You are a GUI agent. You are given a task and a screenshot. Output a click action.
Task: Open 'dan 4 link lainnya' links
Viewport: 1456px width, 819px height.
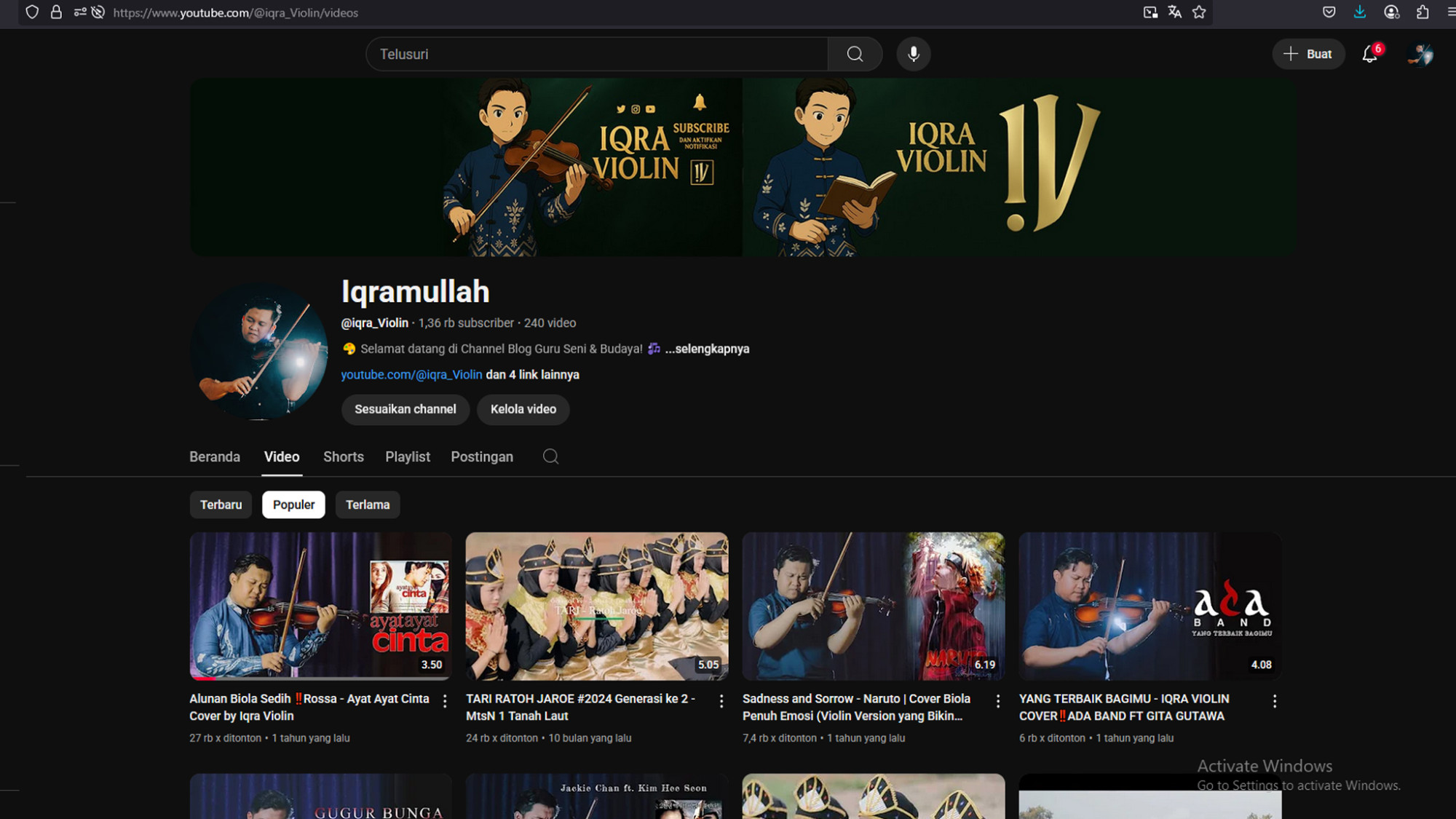533,375
